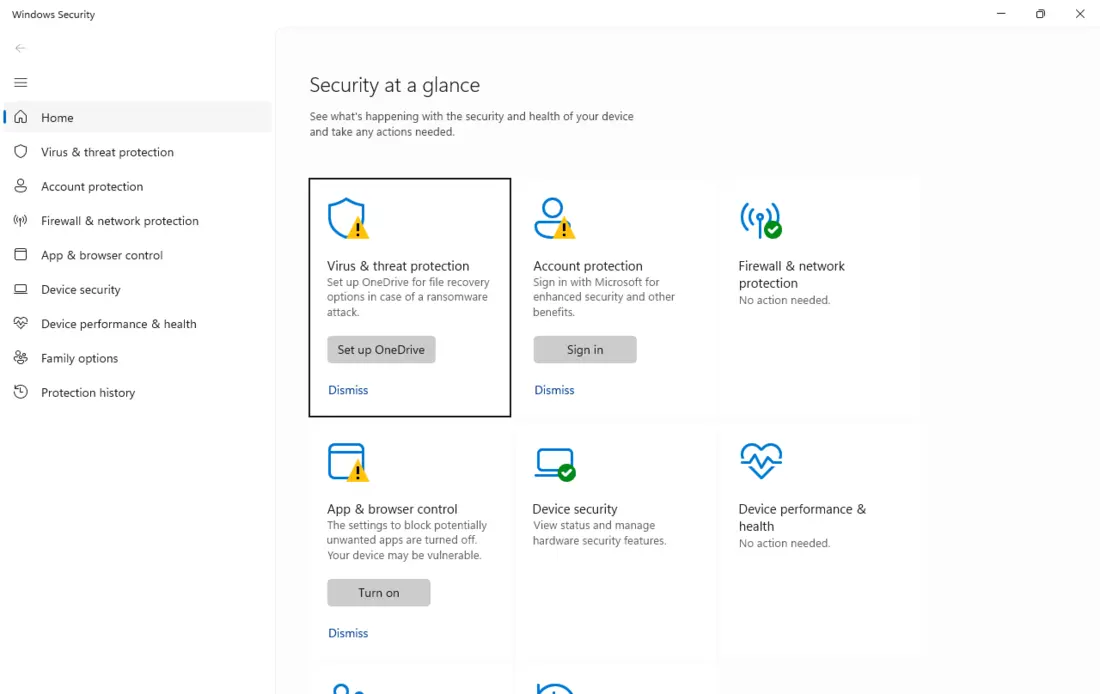
Task: Open the Virus & threat protection card title
Action: pyautogui.click(x=398, y=266)
